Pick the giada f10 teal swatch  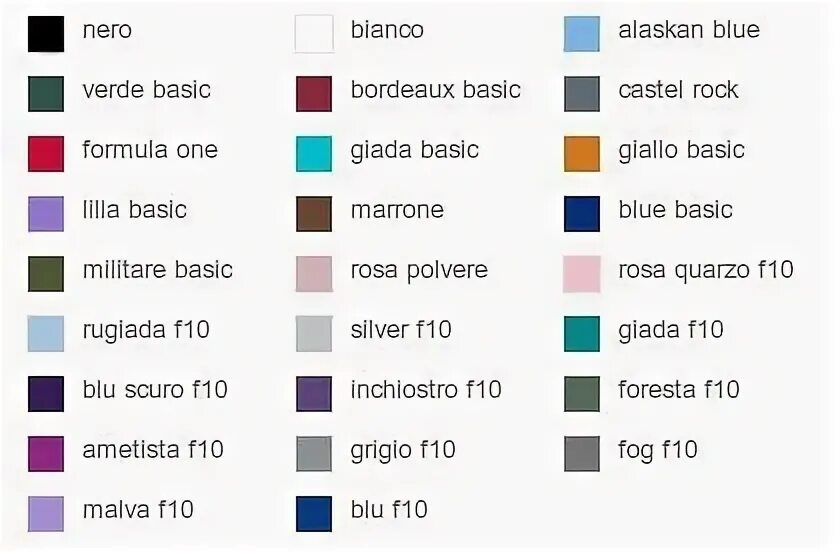coord(582,334)
